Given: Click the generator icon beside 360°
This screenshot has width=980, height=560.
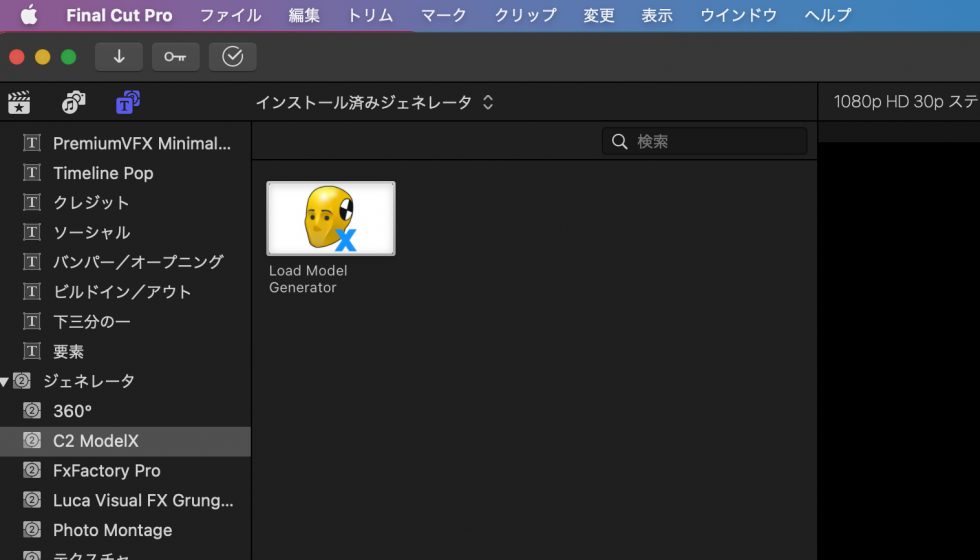Looking at the screenshot, I should click(x=32, y=411).
